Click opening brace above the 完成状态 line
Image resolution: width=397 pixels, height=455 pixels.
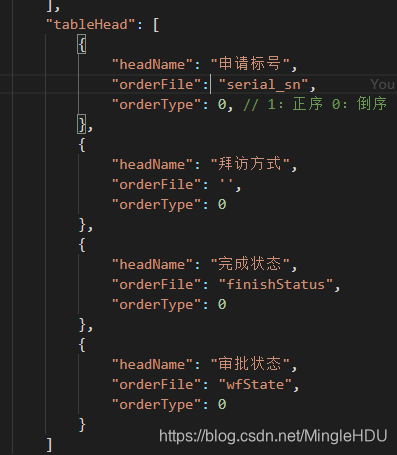point(82,245)
